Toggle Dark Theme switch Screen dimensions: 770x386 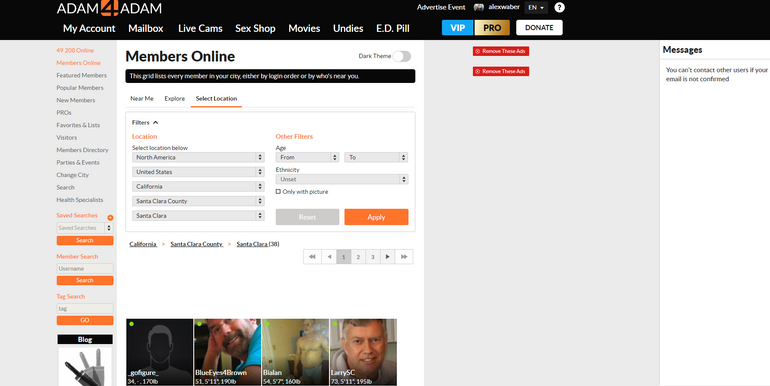402,56
